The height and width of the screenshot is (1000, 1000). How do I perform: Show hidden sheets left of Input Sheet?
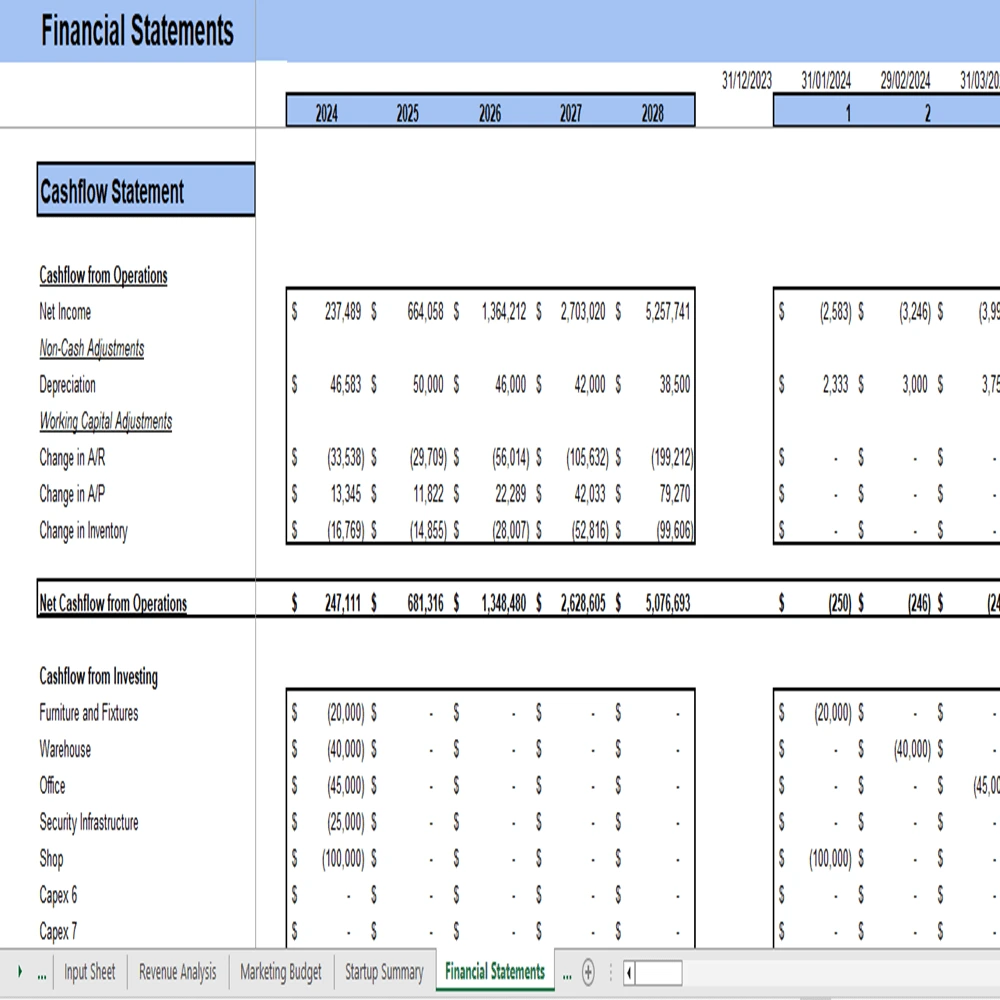(x=41, y=972)
